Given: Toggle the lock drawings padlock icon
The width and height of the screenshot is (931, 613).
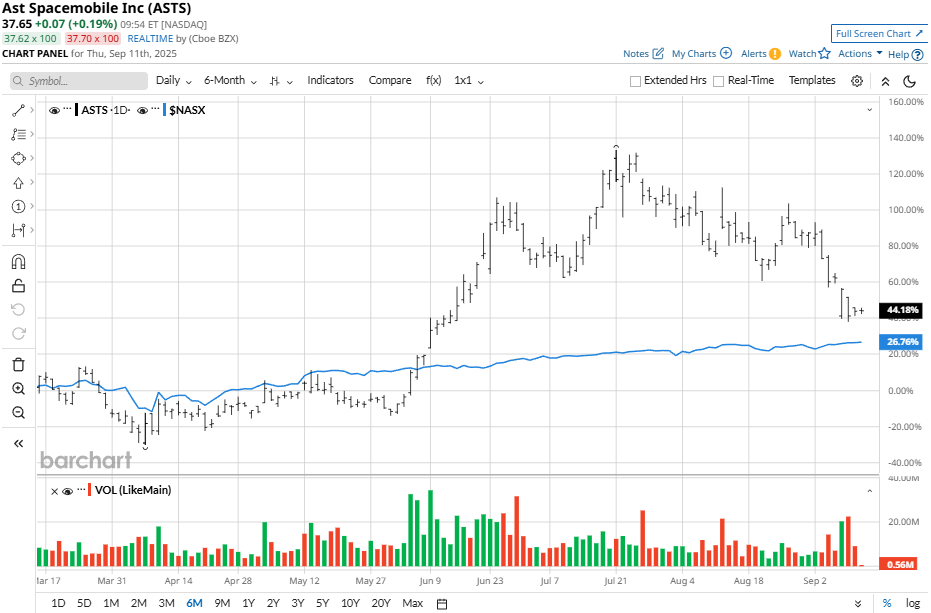Looking at the screenshot, I should click(18, 286).
